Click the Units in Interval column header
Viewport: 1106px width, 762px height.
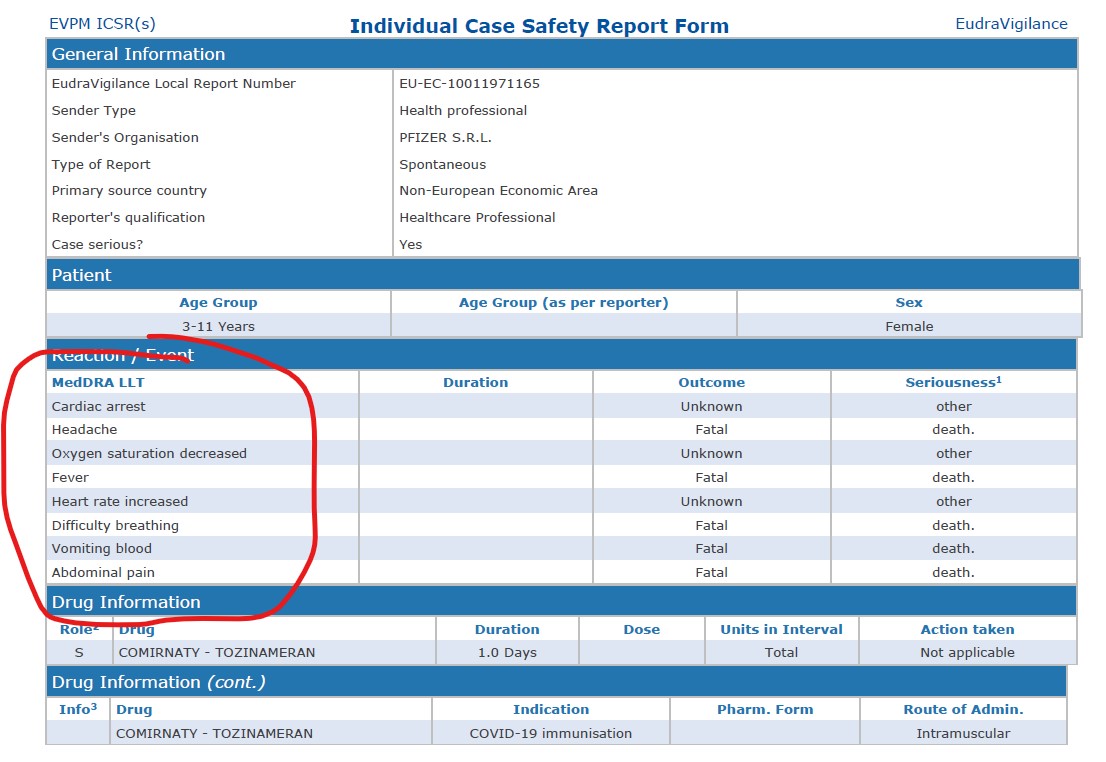point(781,630)
